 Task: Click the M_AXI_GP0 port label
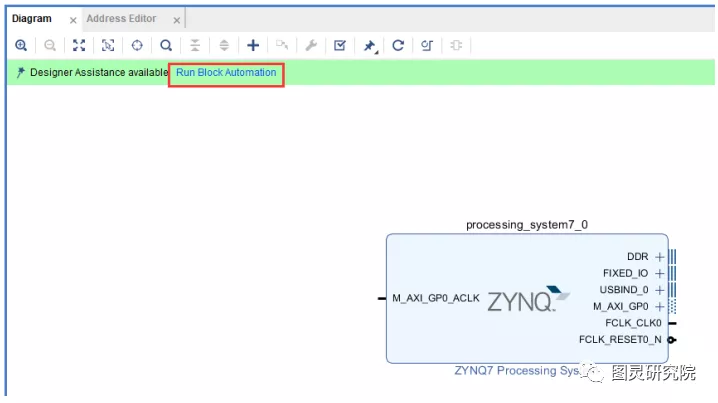tap(621, 306)
